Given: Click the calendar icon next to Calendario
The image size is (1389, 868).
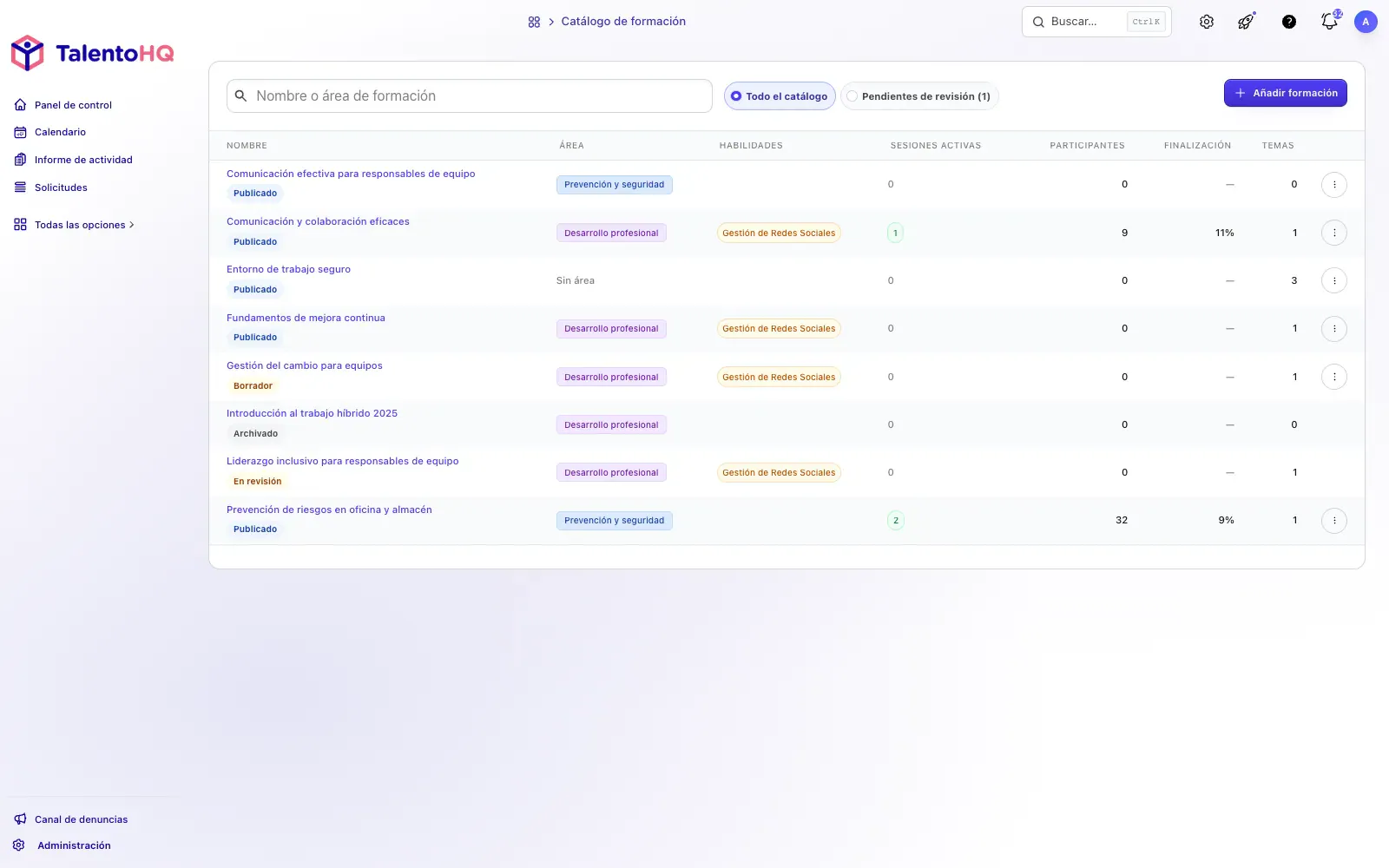Looking at the screenshot, I should [x=20, y=132].
